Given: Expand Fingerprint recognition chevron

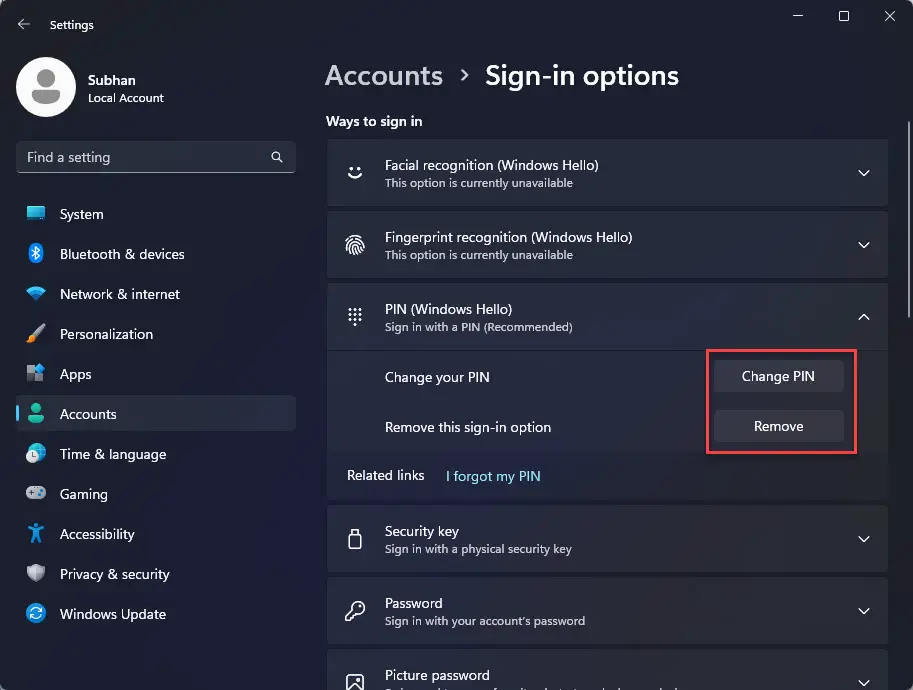Looking at the screenshot, I should [x=864, y=245].
